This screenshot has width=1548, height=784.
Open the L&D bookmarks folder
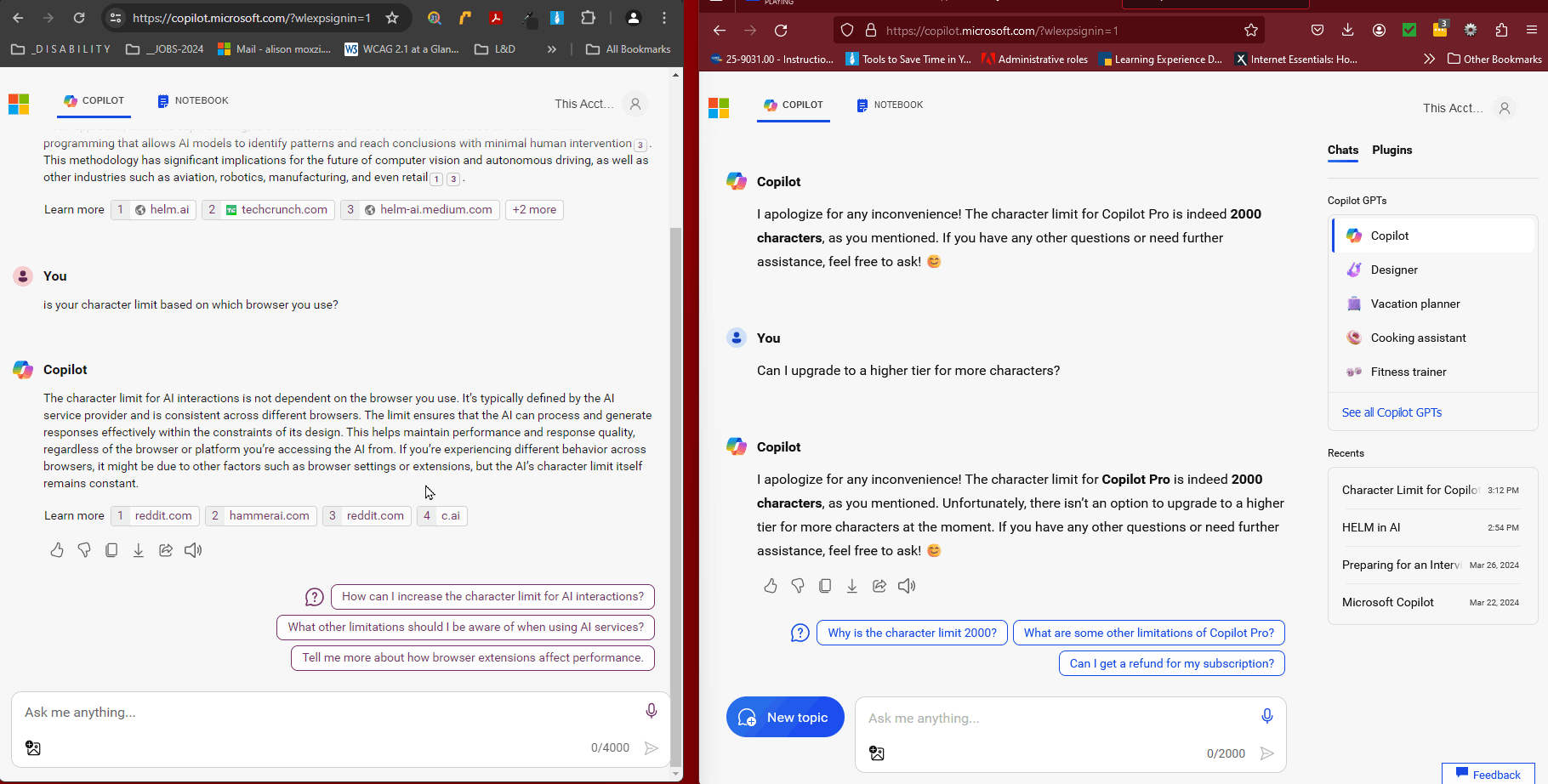coord(495,49)
